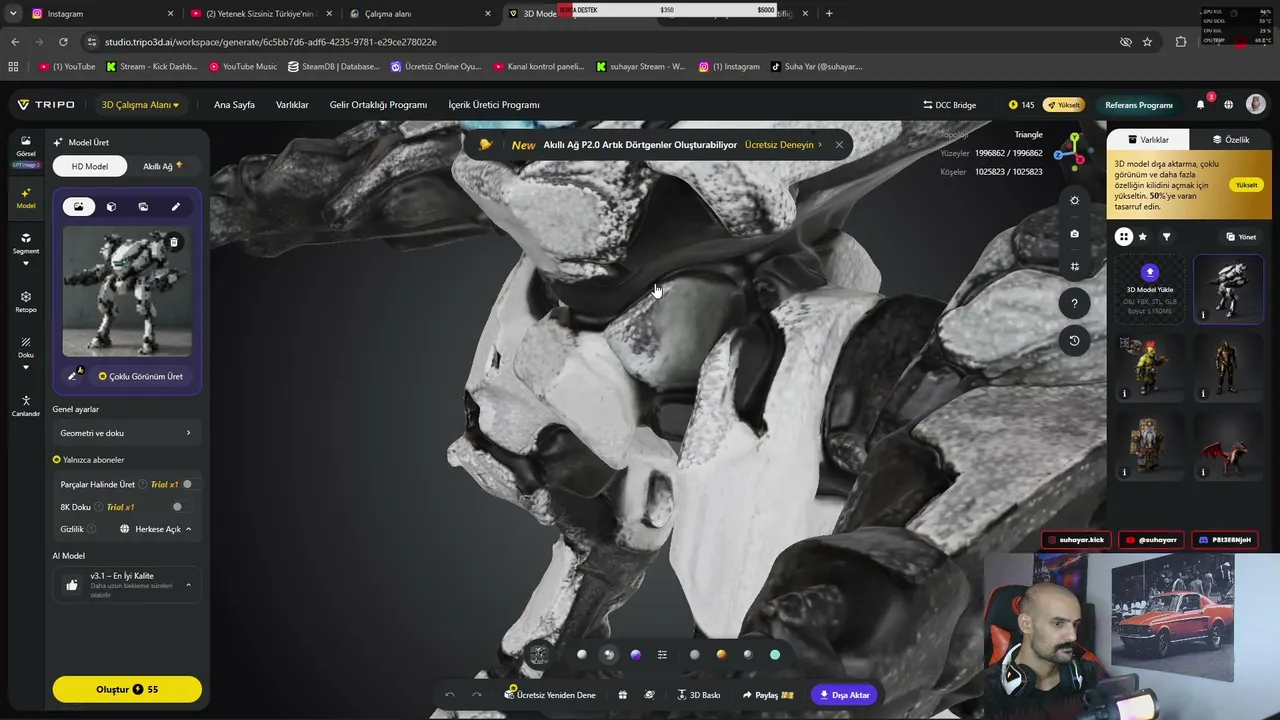Click the grid settings icon in viewport
Screen dimensions: 1280x720
[x=1074, y=267]
